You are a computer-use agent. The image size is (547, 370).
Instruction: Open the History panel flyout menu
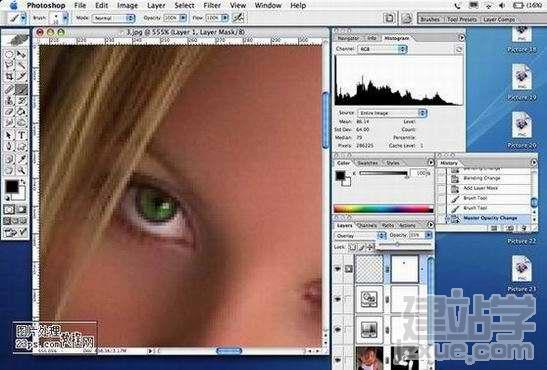point(533,163)
